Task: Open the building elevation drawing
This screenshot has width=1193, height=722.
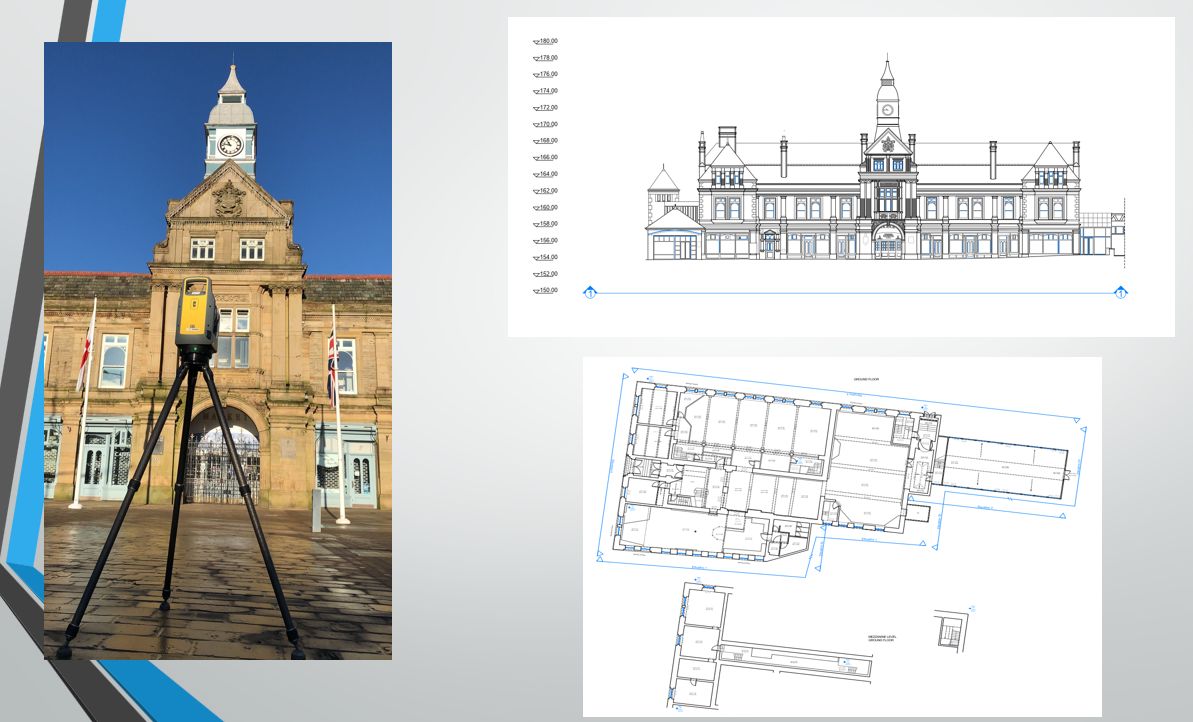Action: [x=840, y=177]
